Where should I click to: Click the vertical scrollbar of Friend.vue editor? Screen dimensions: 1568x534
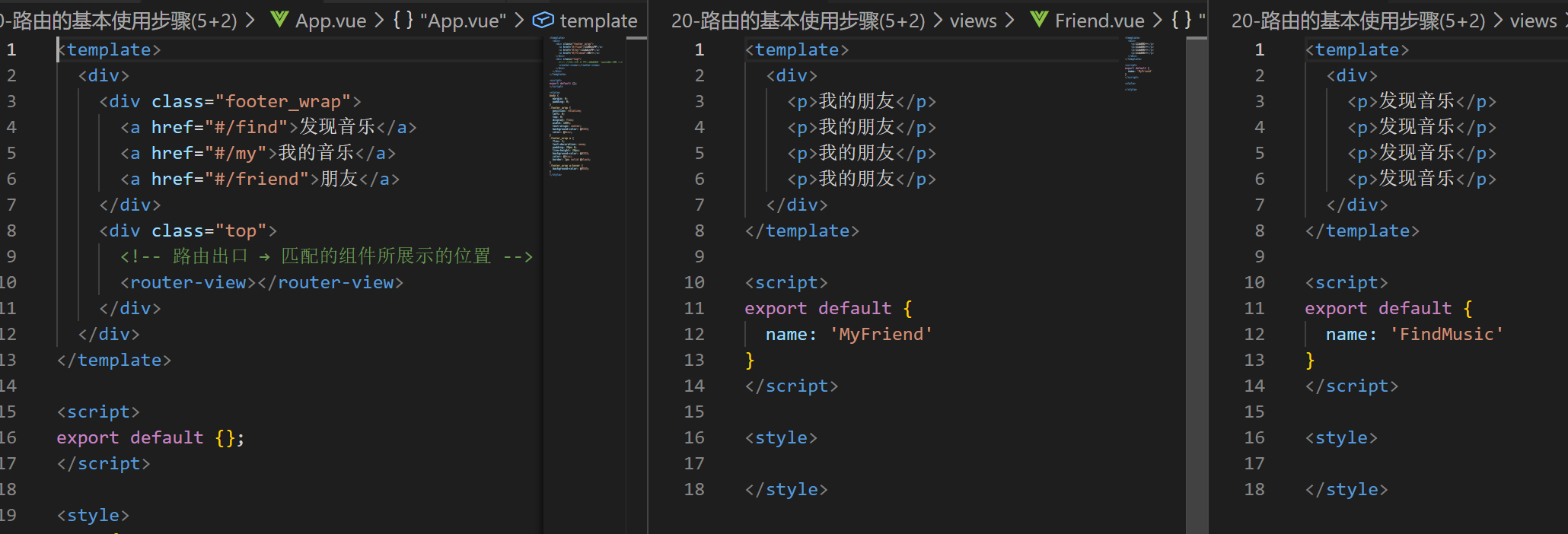click(1197, 285)
